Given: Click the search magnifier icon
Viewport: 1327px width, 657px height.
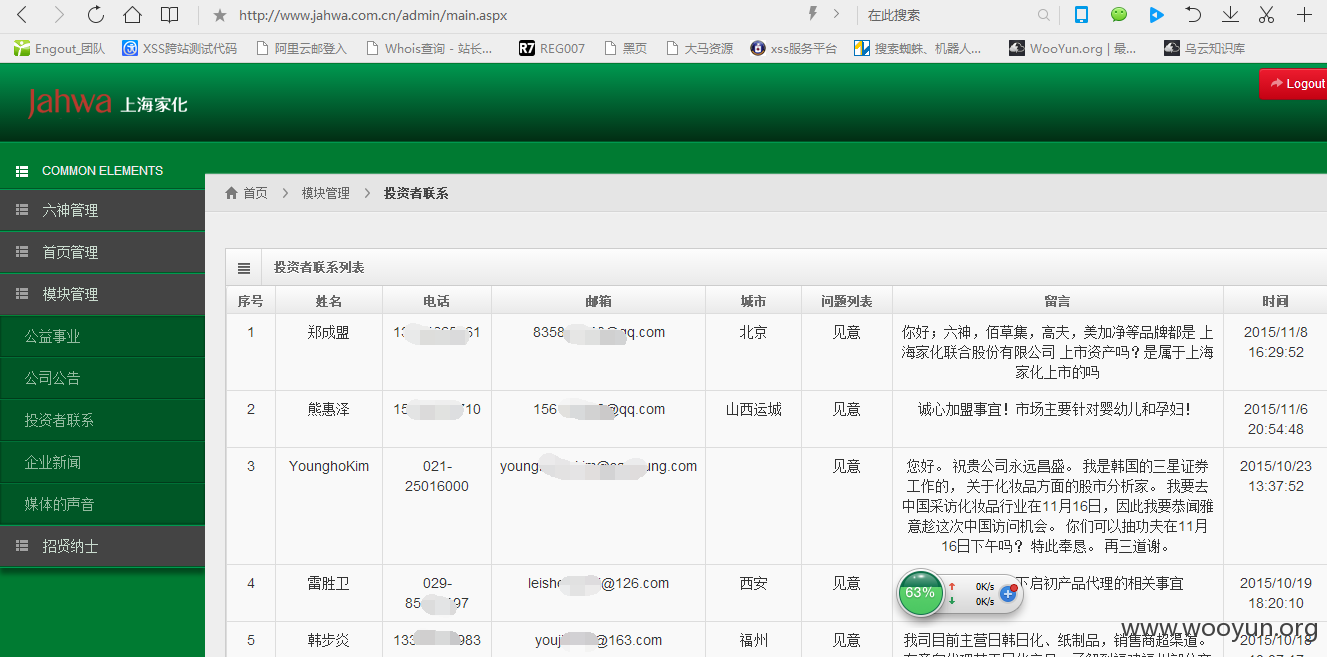Looking at the screenshot, I should pyautogui.click(x=1044, y=15).
